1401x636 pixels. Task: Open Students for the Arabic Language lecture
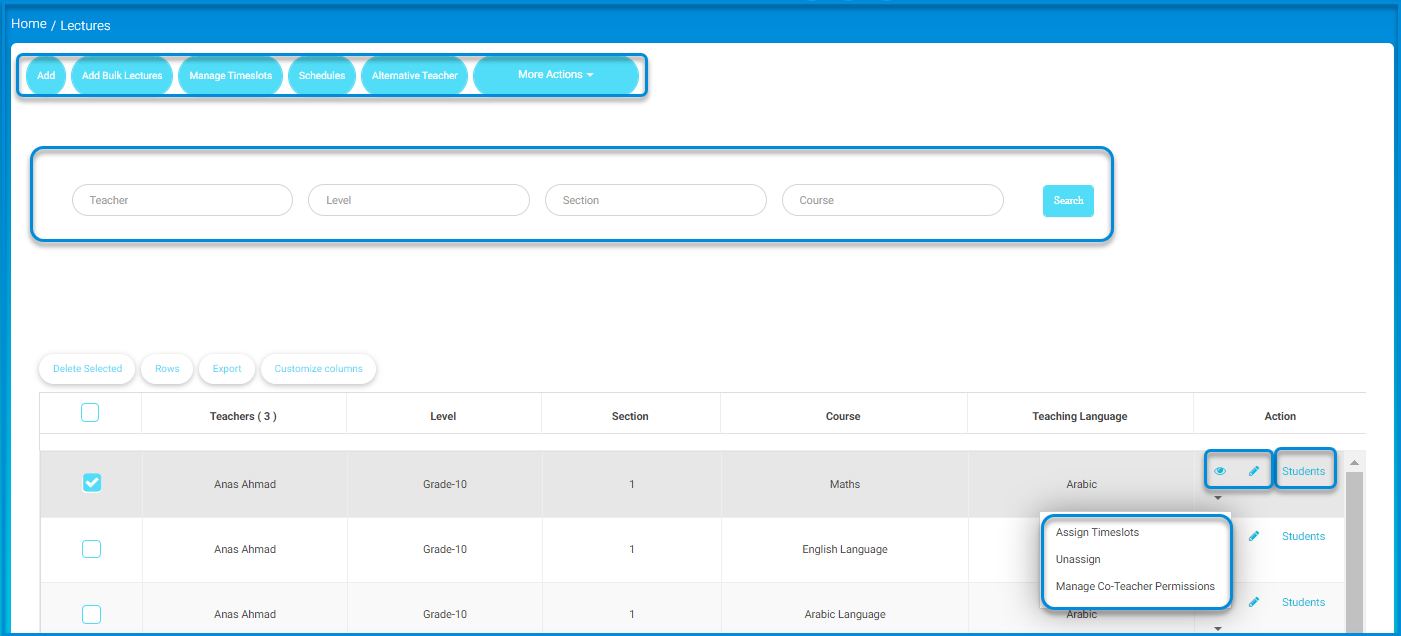[x=1303, y=602]
